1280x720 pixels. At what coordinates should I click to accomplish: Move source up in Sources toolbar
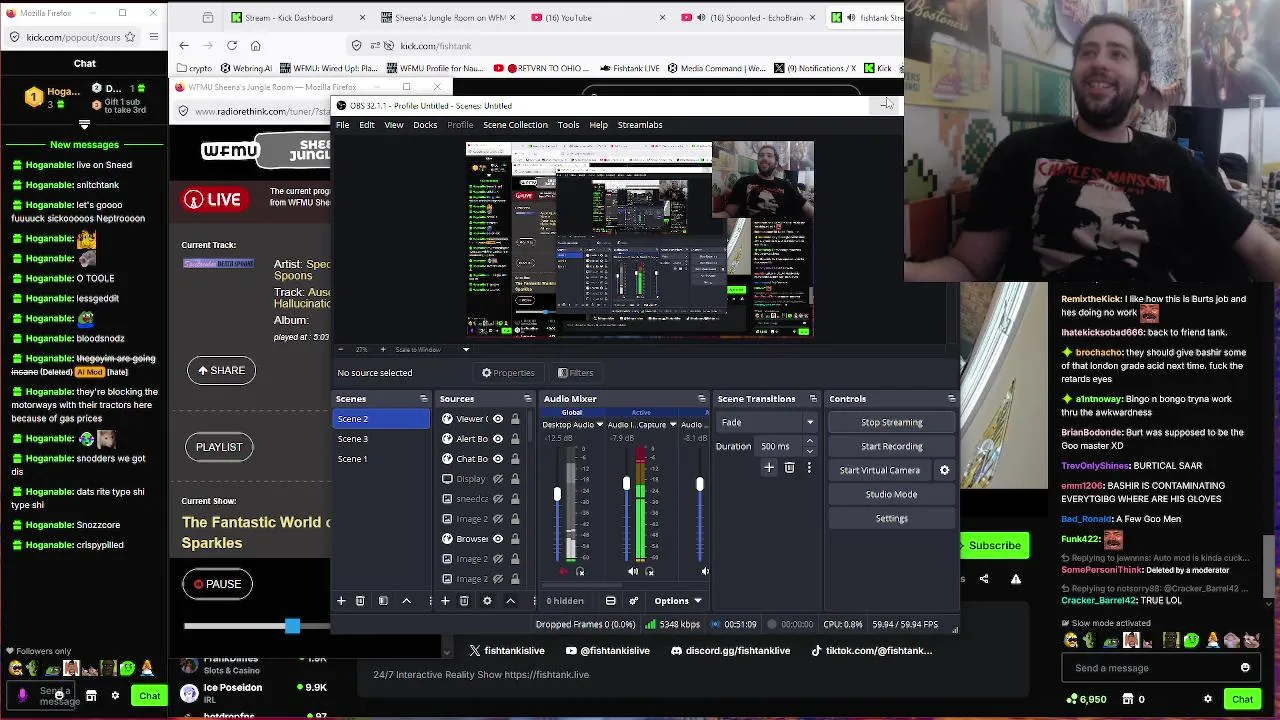point(510,601)
